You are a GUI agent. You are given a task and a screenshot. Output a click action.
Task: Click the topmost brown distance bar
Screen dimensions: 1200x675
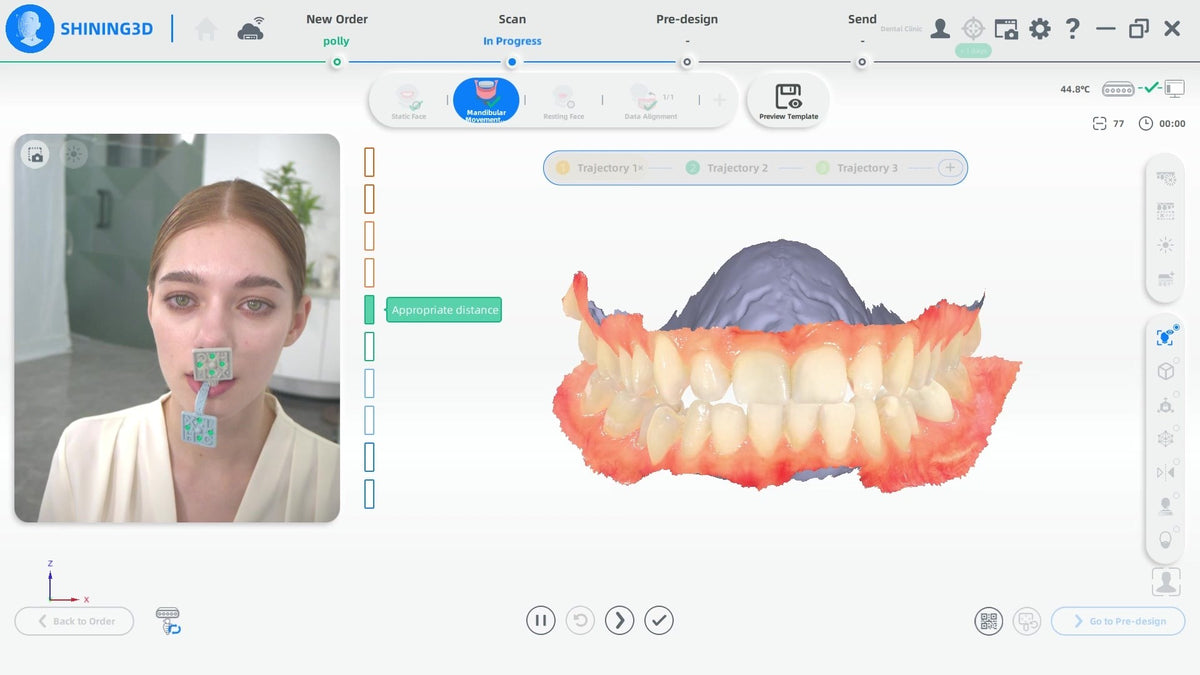pos(369,162)
